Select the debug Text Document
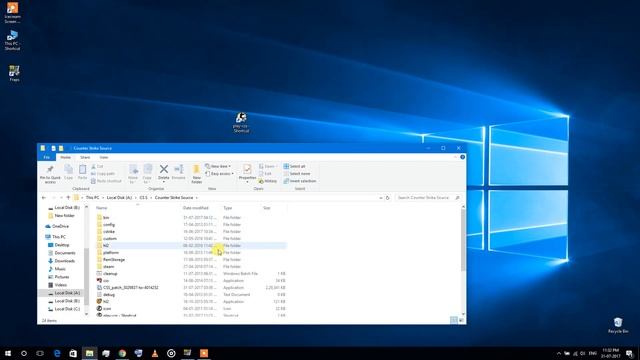Image resolution: width=640 pixels, height=360 pixels. point(191,294)
